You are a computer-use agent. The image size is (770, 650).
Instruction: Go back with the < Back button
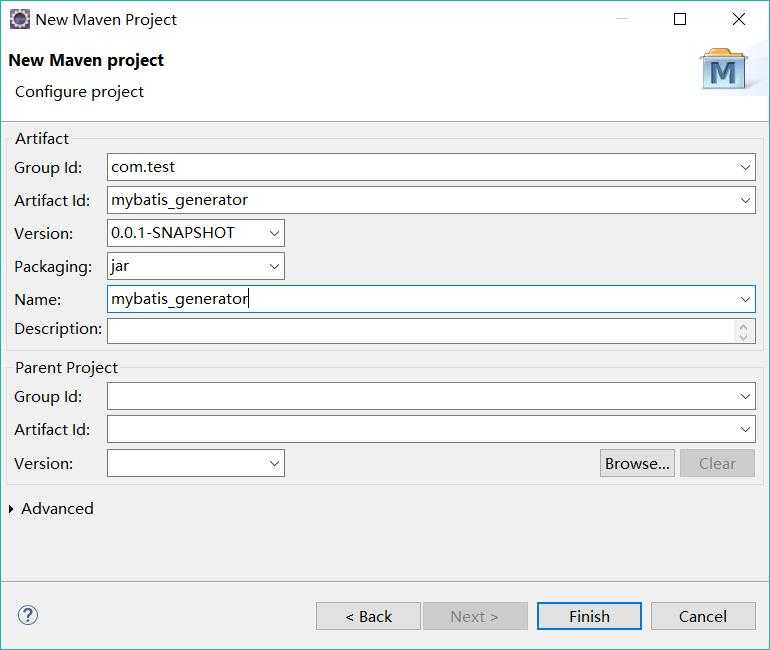click(368, 616)
